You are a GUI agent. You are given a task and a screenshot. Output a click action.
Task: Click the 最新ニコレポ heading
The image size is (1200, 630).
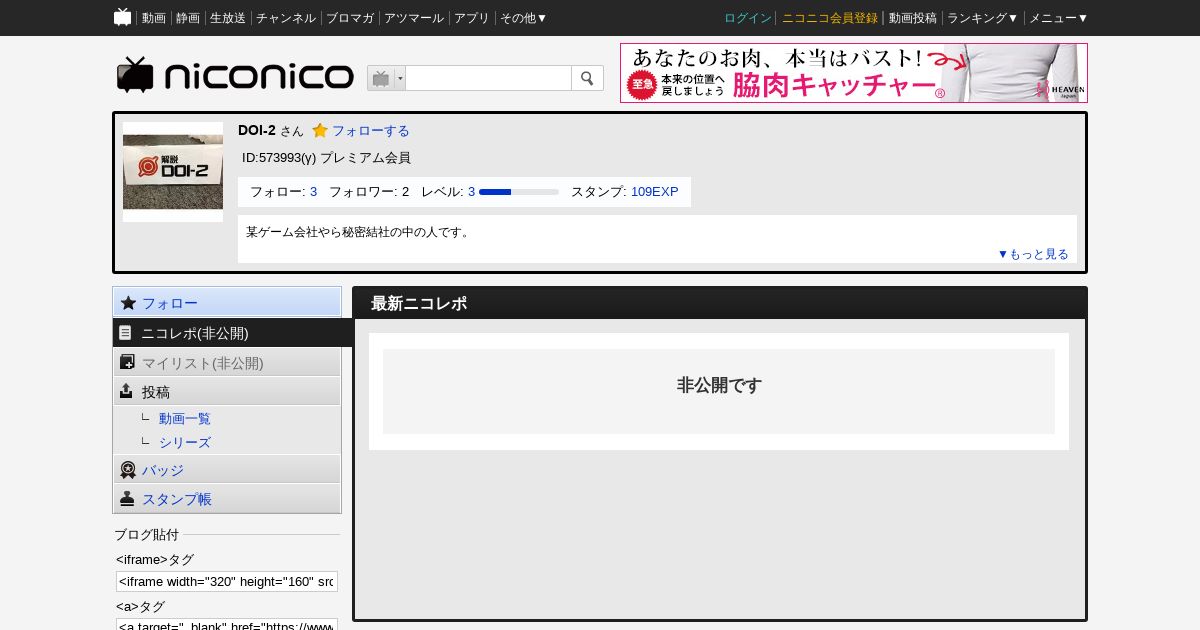point(419,304)
